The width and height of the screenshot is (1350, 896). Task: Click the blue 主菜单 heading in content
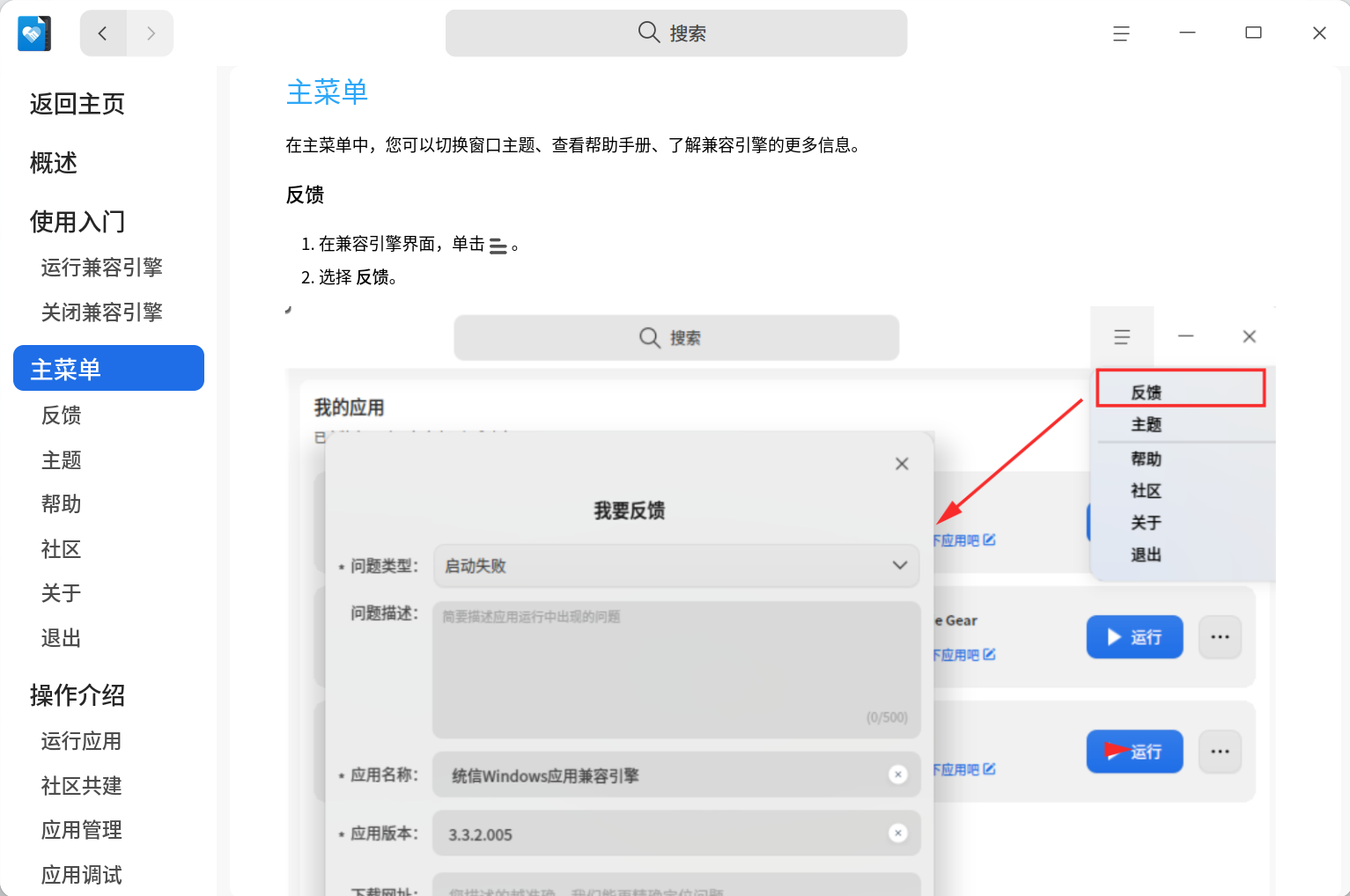[327, 92]
